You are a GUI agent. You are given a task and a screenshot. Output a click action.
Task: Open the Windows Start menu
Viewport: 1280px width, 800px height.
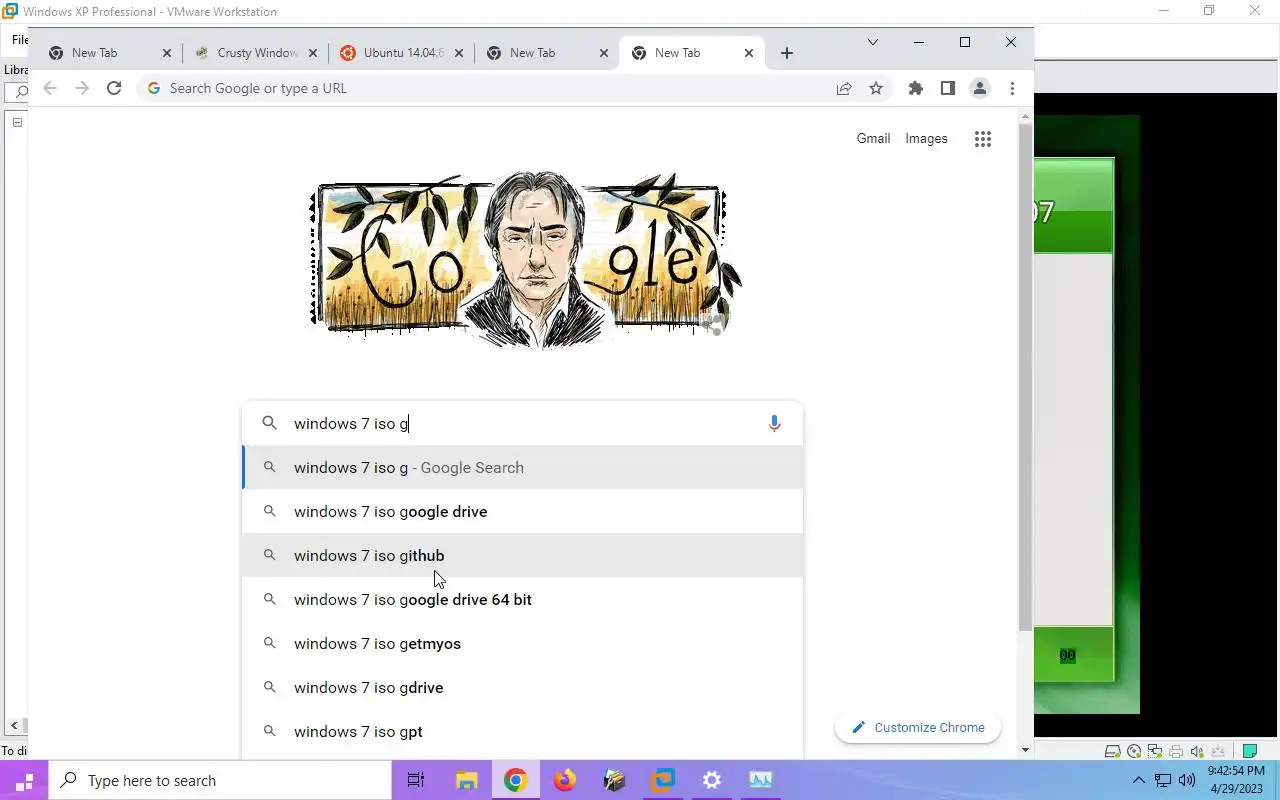coord(24,781)
